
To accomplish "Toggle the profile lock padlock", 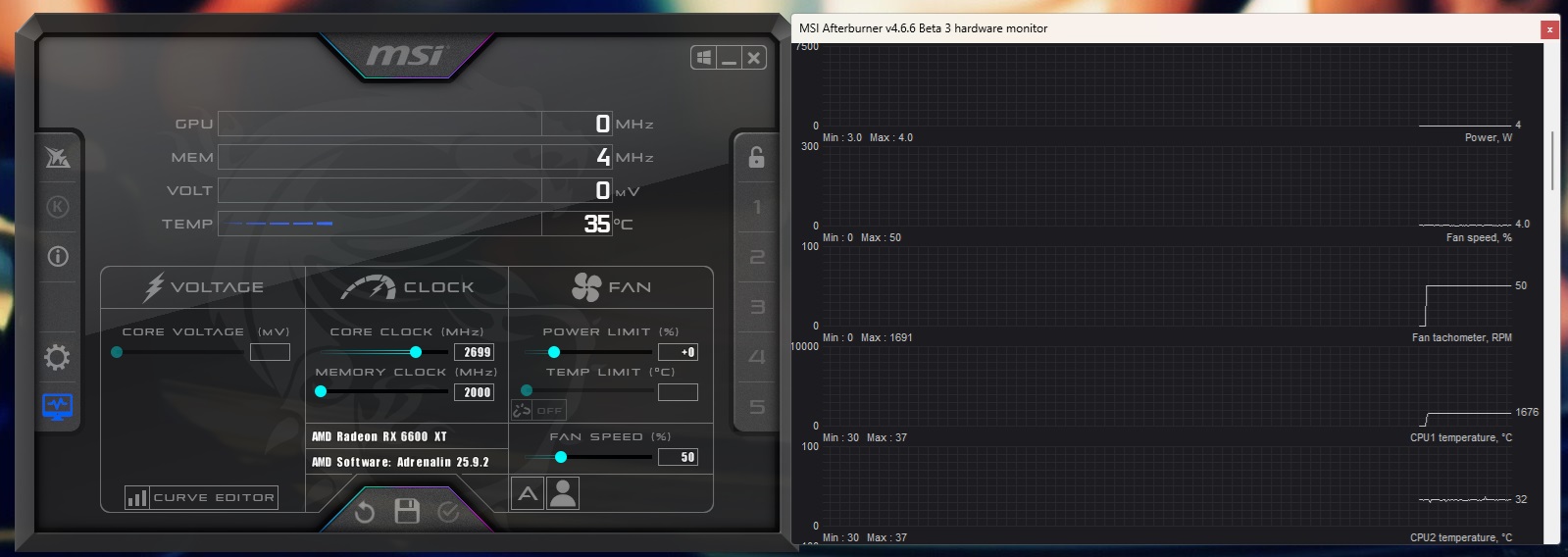I will 756,157.
